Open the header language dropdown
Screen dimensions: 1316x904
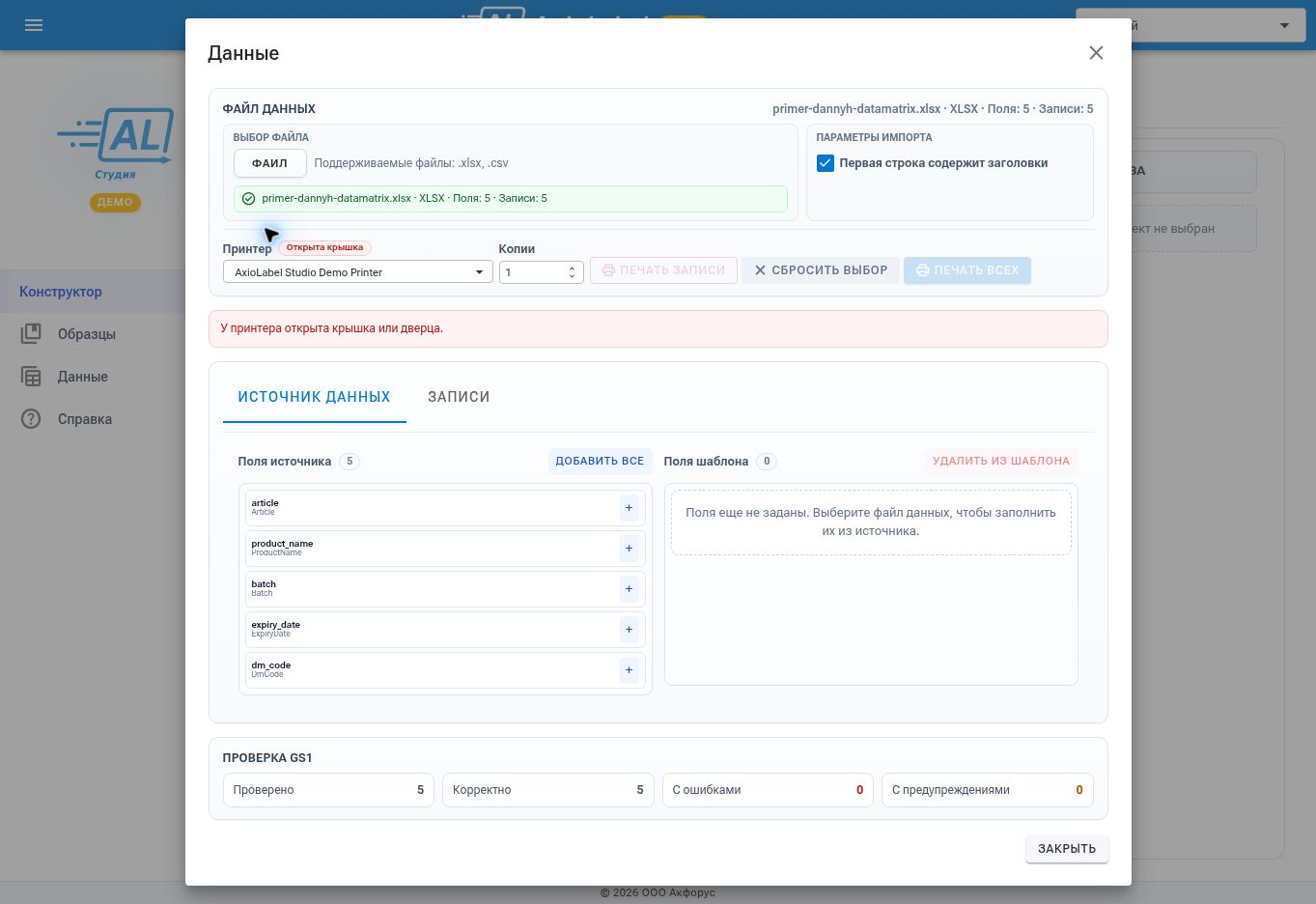click(1190, 25)
